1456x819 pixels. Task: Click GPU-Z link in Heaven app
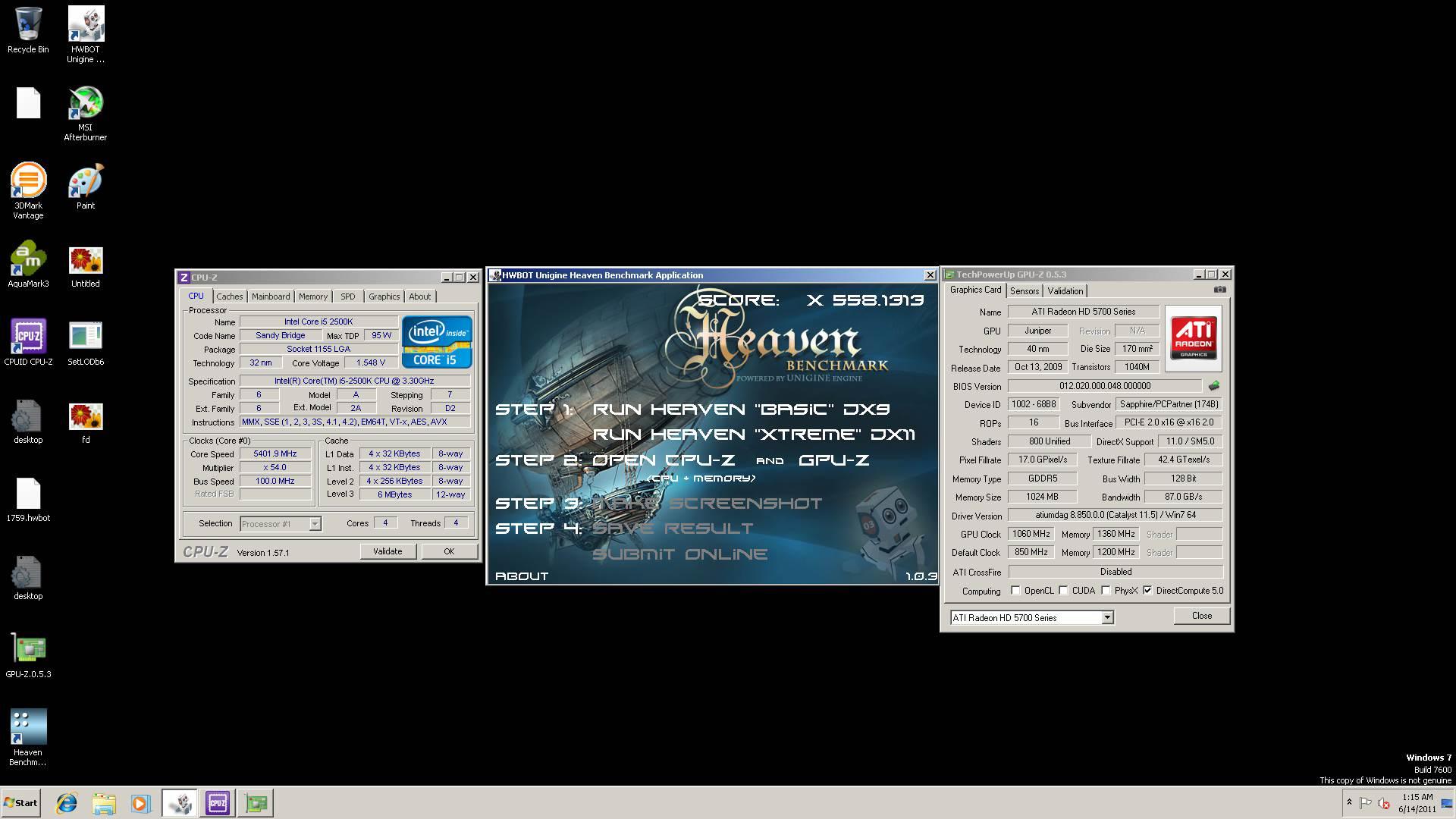click(833, 460)
